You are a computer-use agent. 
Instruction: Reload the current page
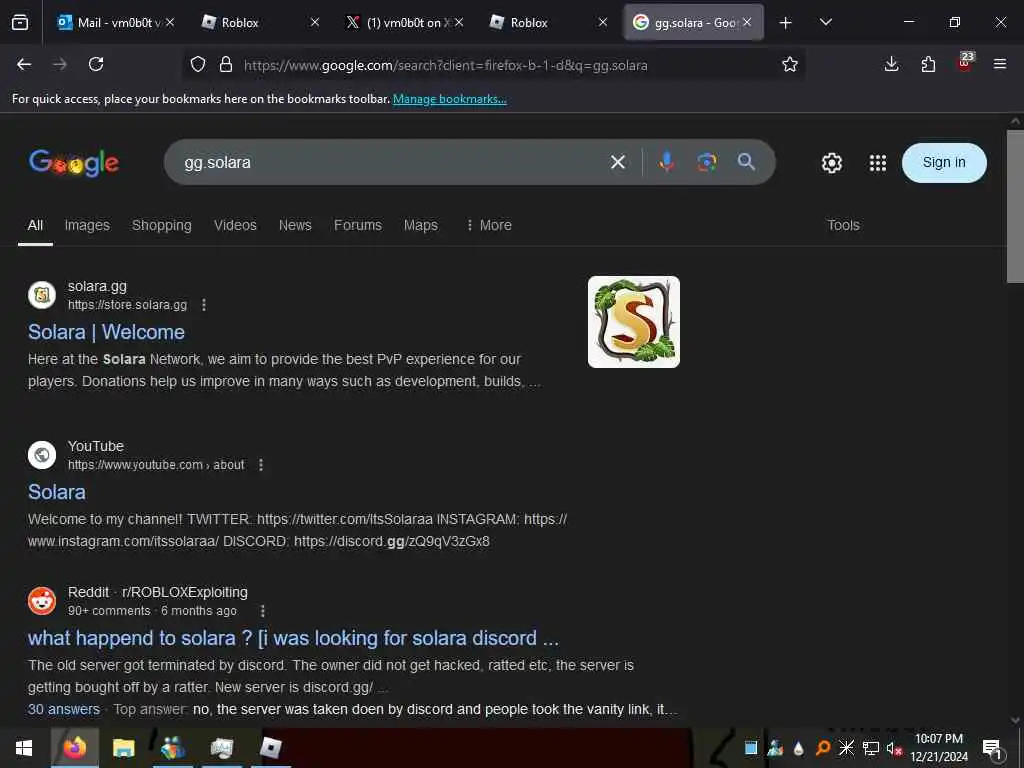point(96,64)
